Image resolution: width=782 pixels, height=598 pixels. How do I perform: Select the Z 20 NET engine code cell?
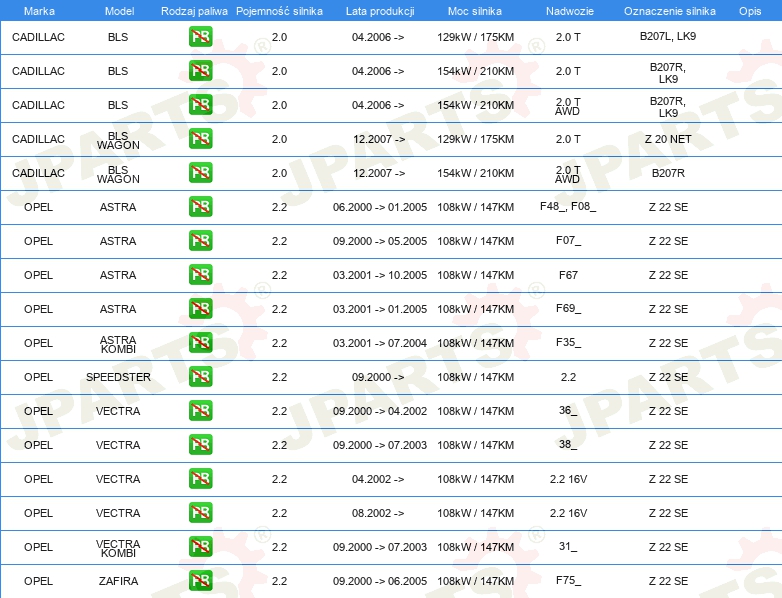pyautogui.click(x=668, y=139)
